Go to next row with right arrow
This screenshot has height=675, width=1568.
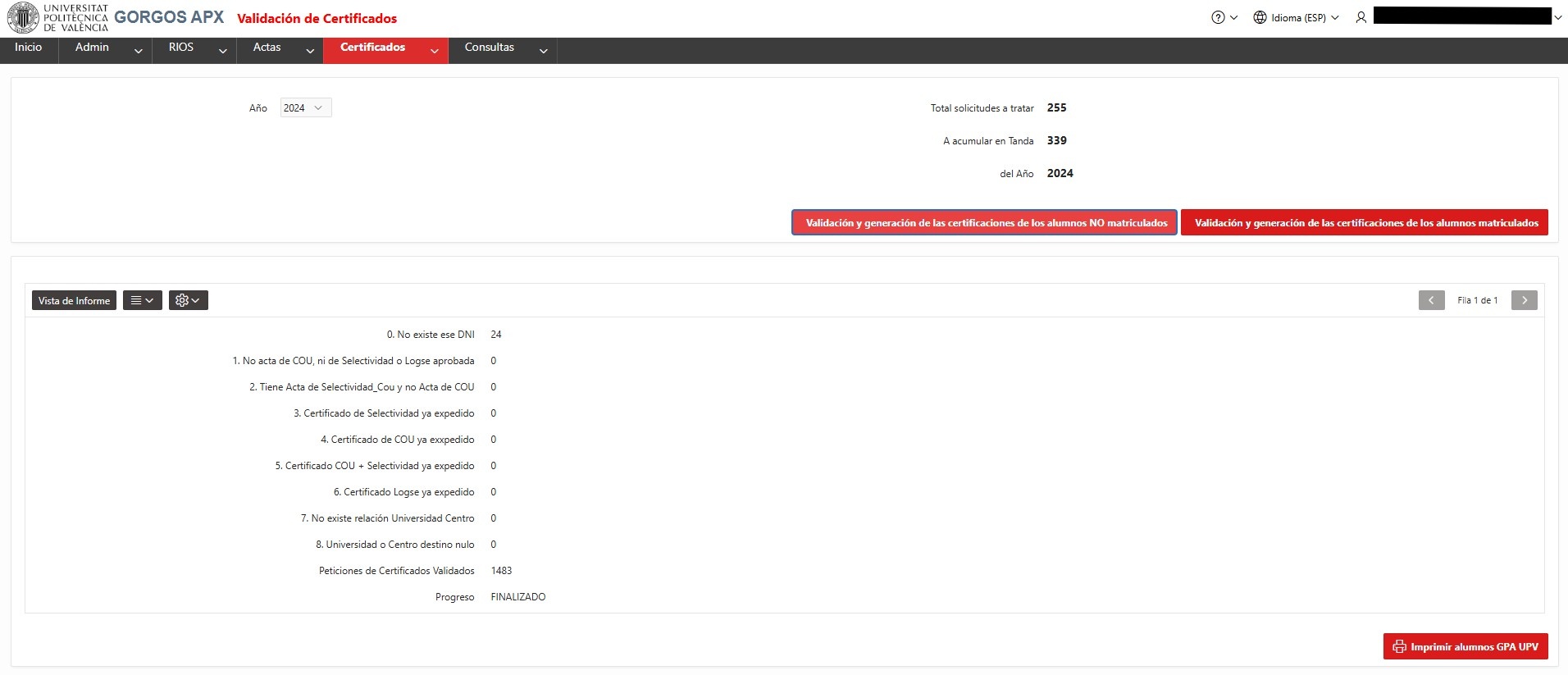[1525, 300]
